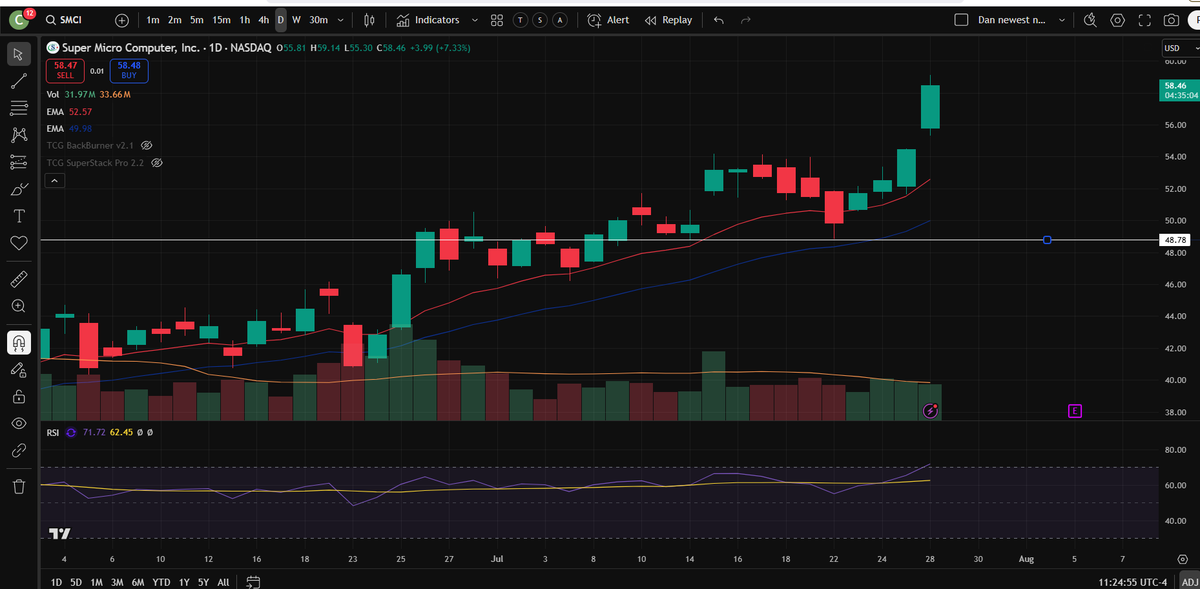
Task: Click the 58.48 BUY button
Action: pyautogui.click(x=129, y=70)
